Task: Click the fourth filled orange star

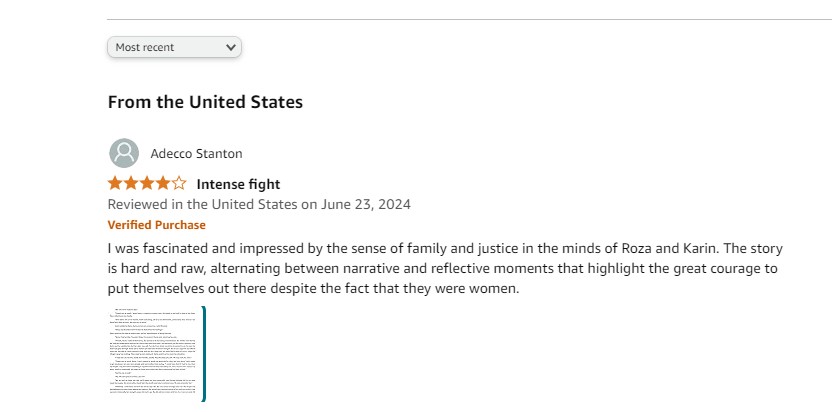Action: coord(163,183)
